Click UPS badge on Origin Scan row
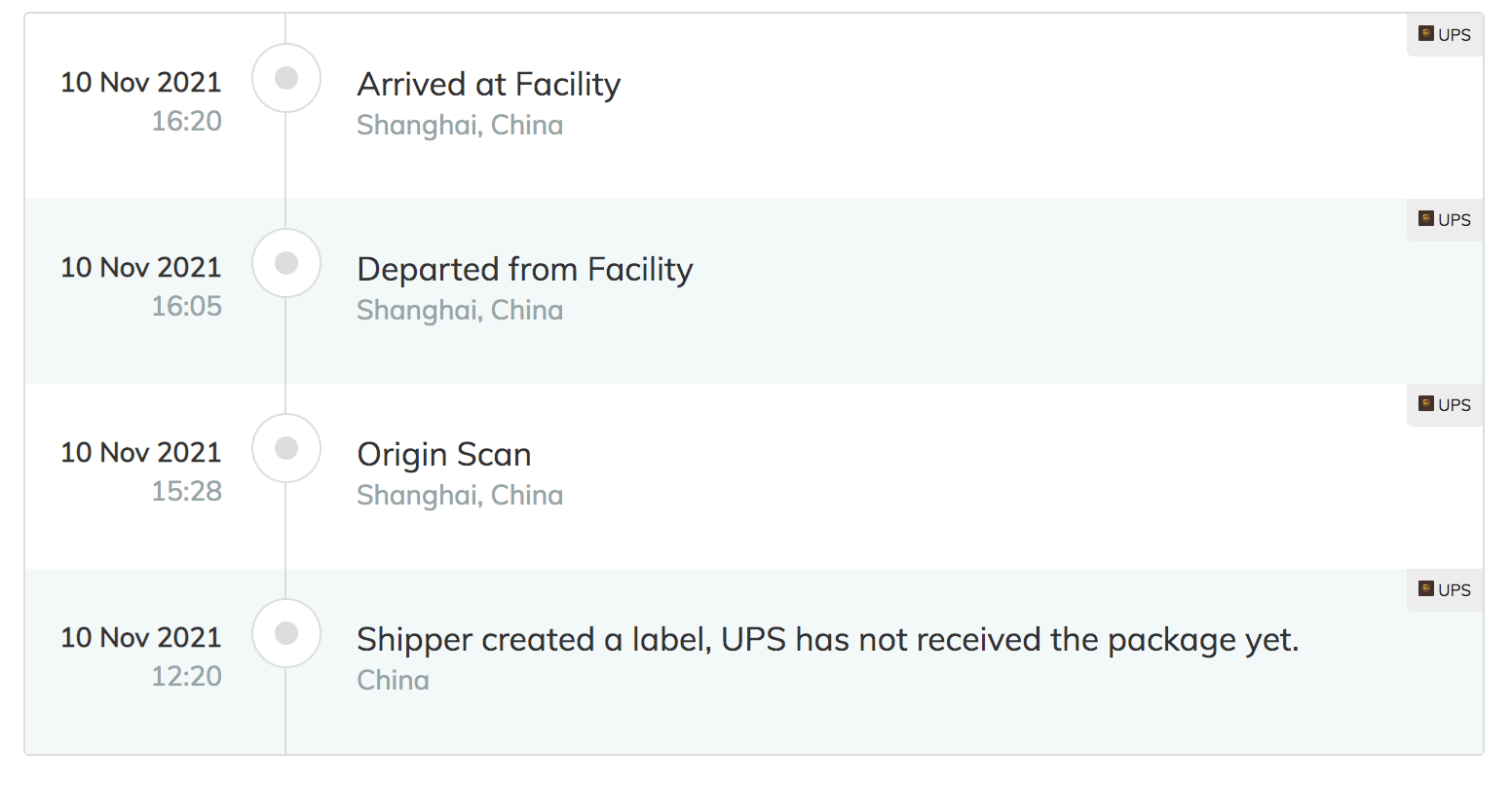The width and height of the screenshot is (1512, 789). click(1445, 405)
